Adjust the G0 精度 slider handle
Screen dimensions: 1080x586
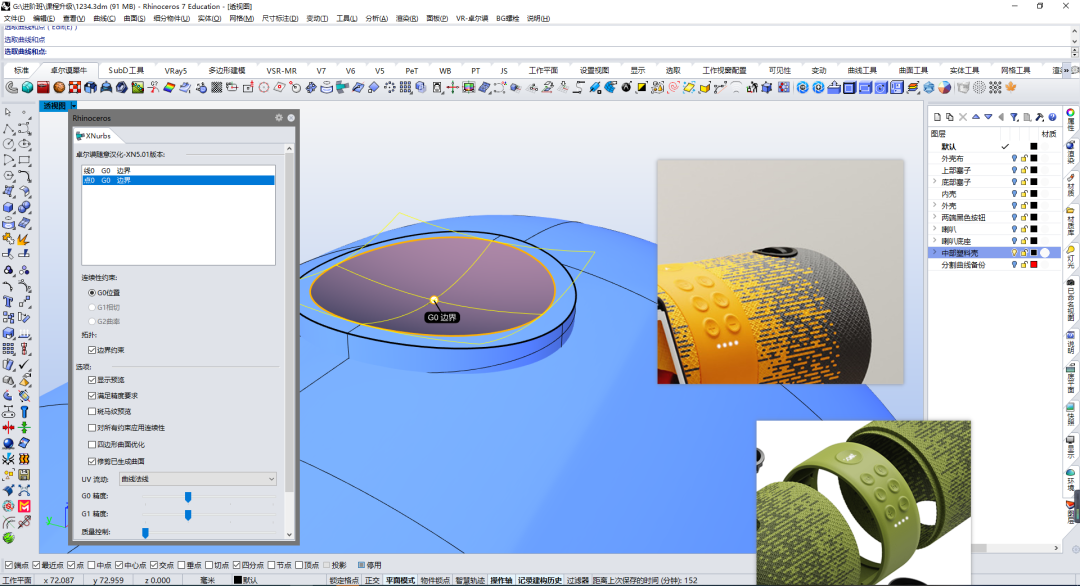tap(188, 496)
